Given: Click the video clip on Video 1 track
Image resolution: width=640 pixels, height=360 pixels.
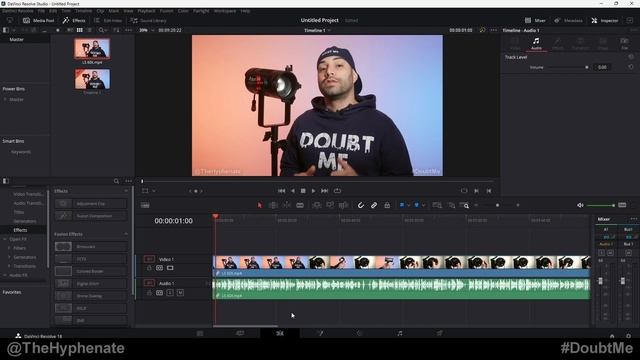Looking at the screenshot, I should [x=402, y=266].
